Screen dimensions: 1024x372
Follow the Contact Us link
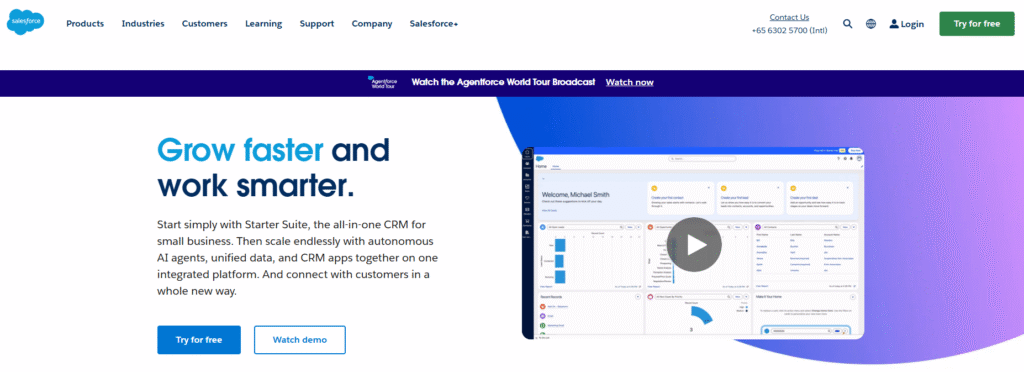[x=789, y=18]
